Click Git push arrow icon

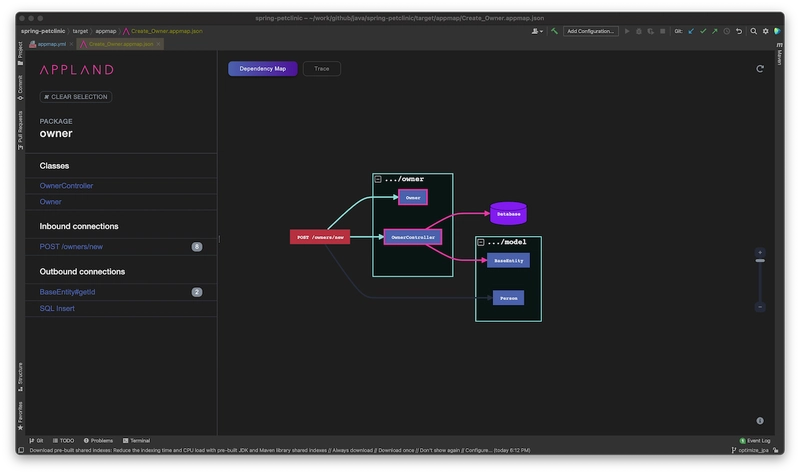(x=714, y=31)
